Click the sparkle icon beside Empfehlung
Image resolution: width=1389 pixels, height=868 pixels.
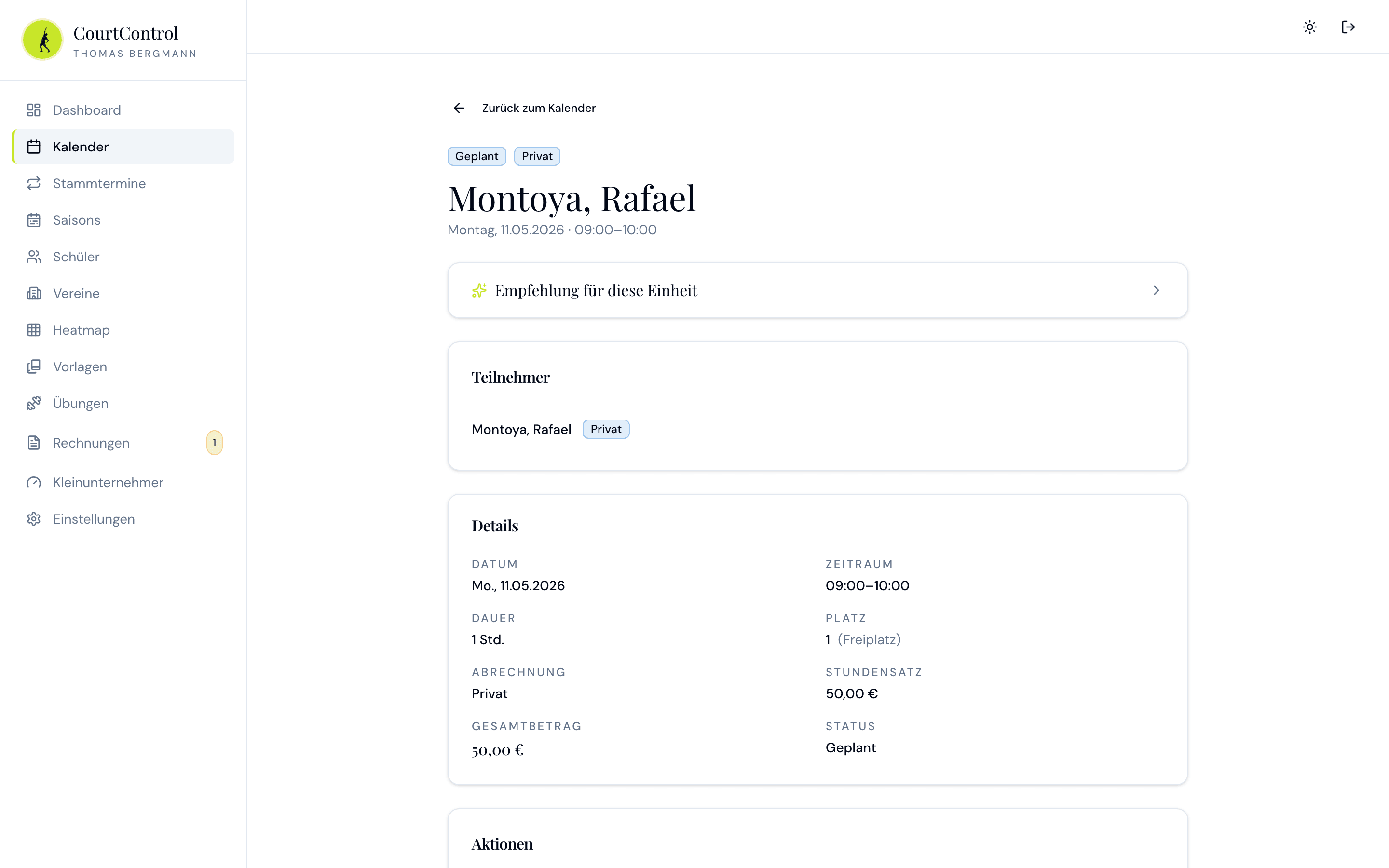click(479, 290)
